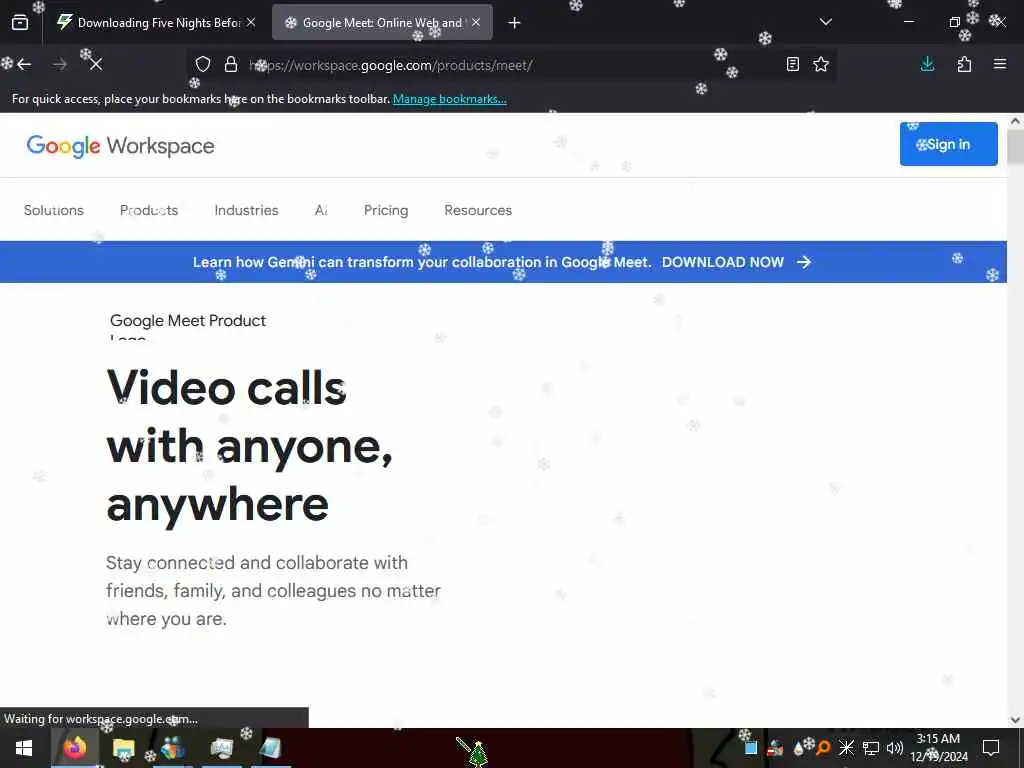Close the Google Meet tab
1024x768 pixels.
(476, 22)
